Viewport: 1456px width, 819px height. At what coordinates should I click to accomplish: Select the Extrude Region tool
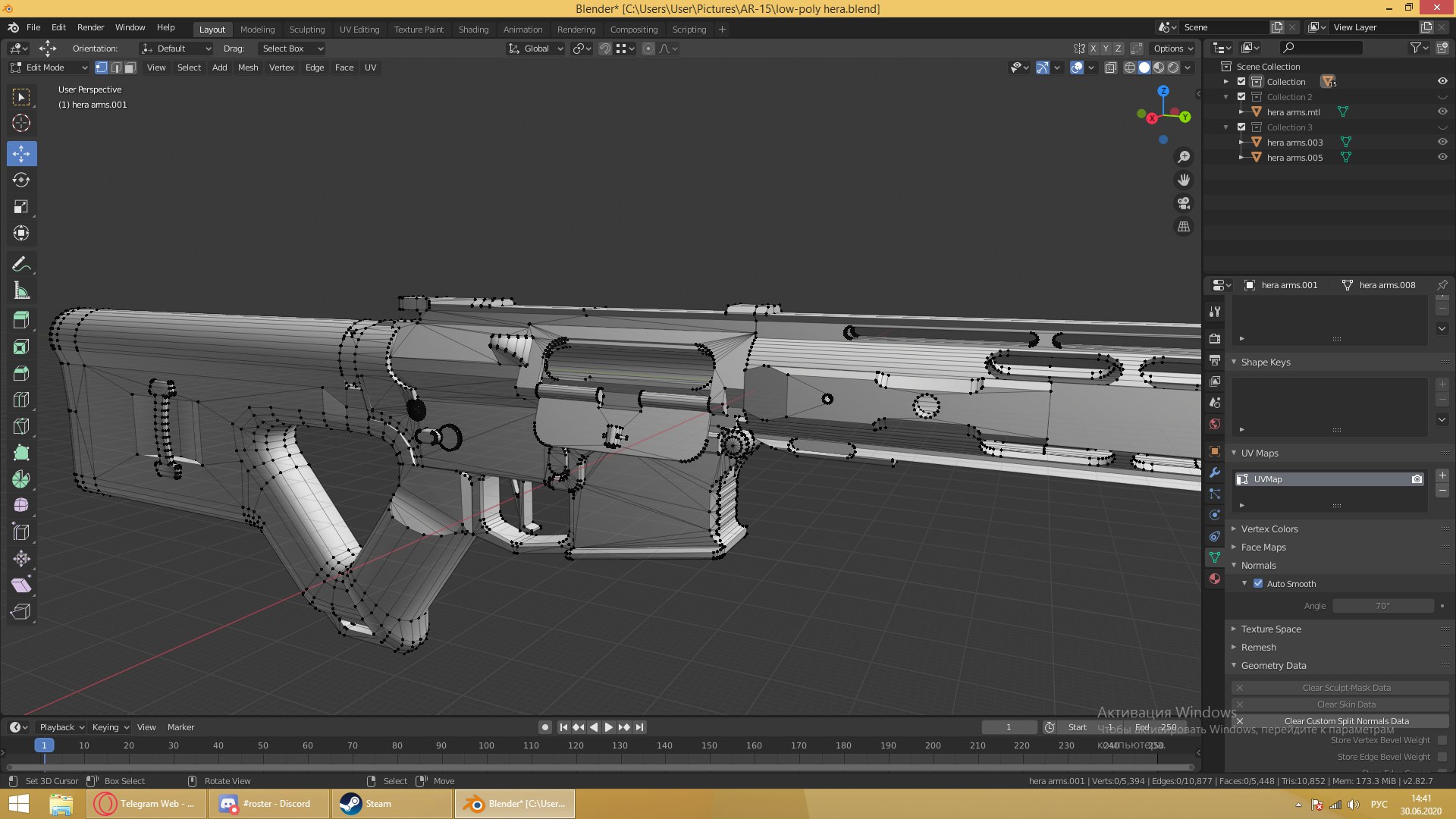[21, 320]
